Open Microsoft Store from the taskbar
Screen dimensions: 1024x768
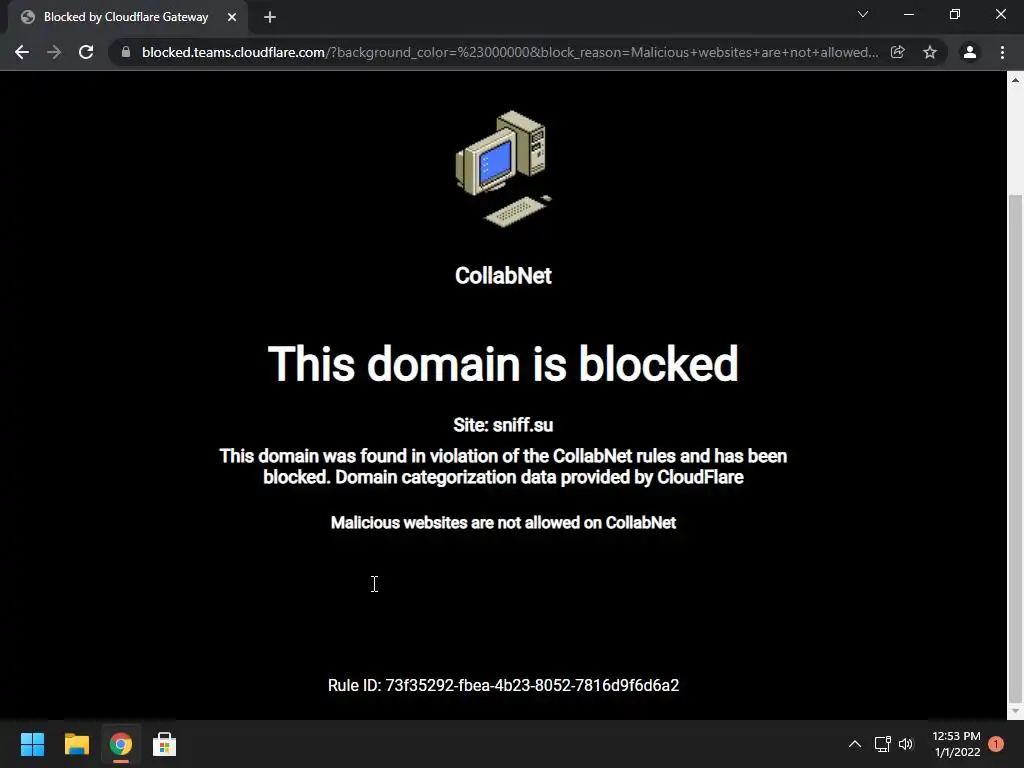pyautogui.click(x=164, y=744)
